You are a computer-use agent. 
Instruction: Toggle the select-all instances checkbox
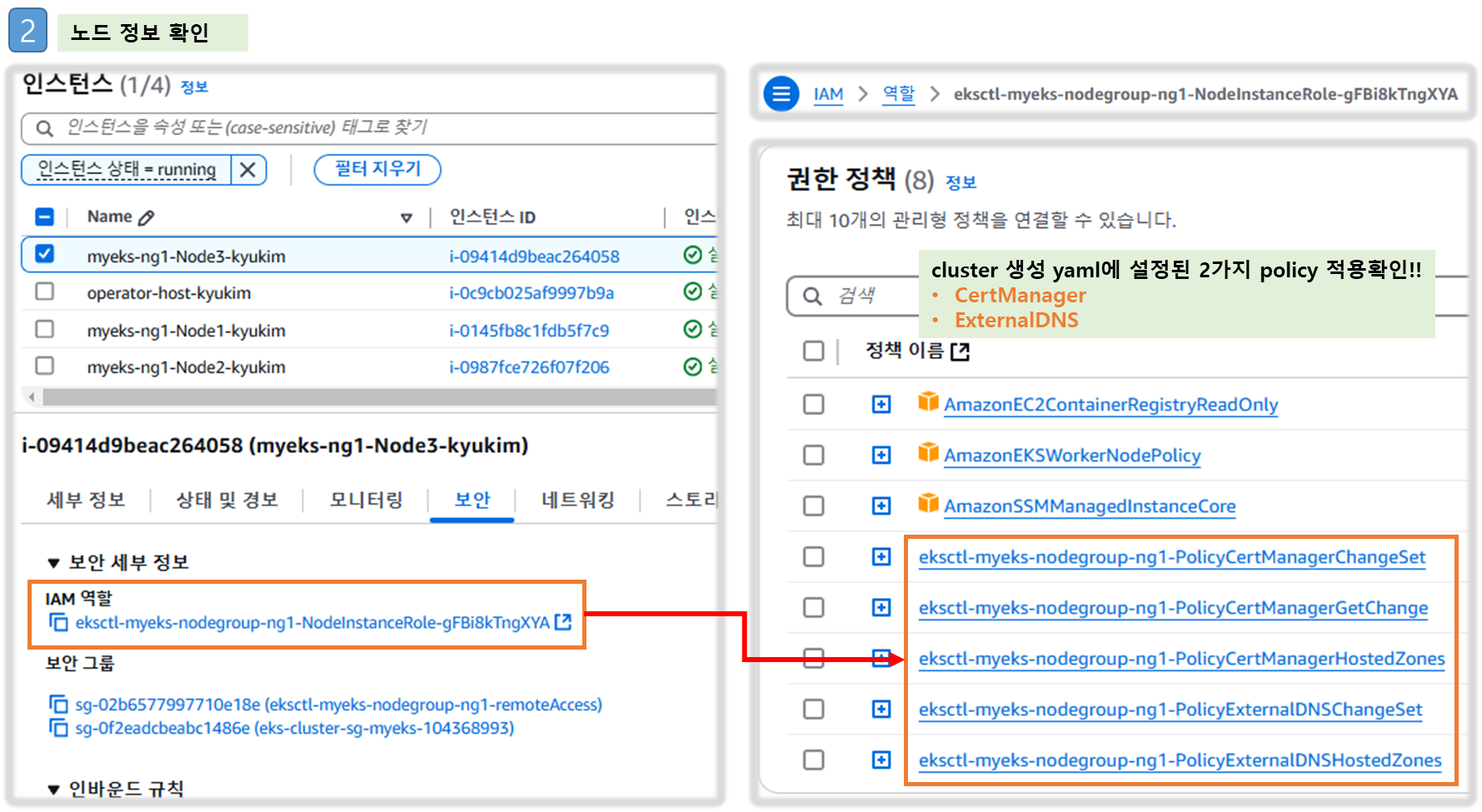coord(45,217)
